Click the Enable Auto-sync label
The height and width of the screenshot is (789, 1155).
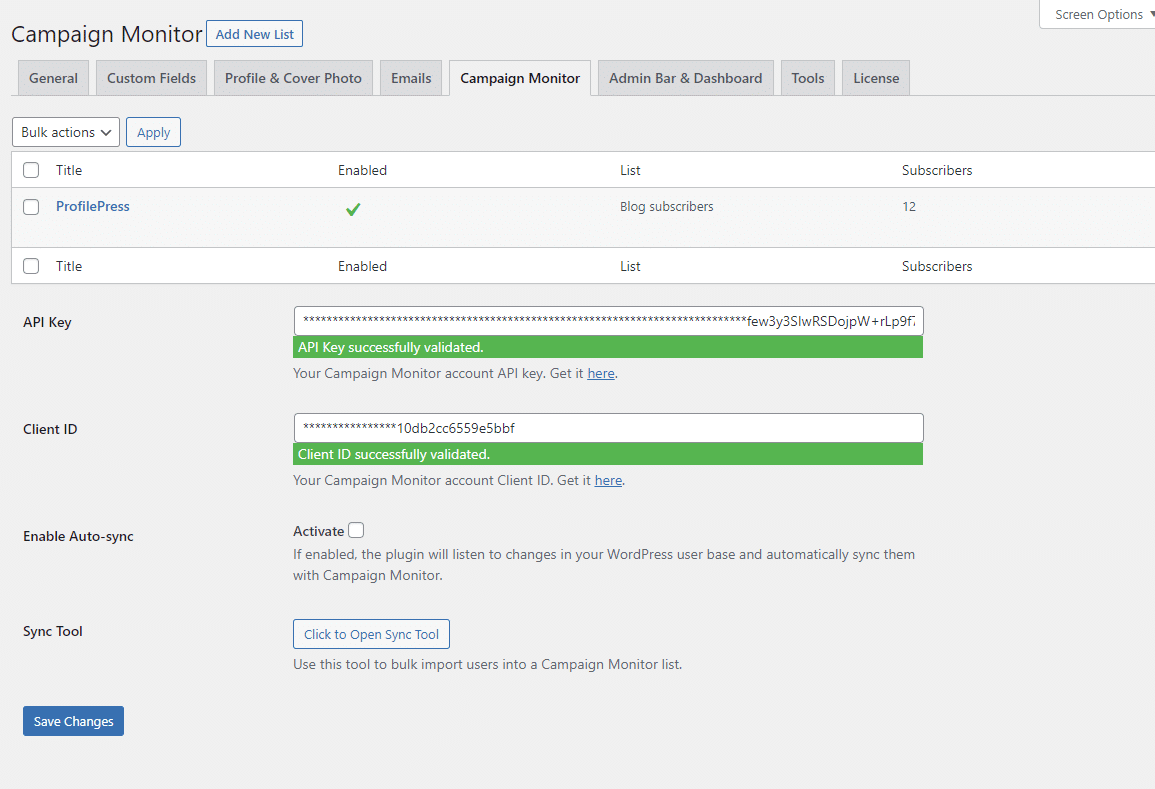tap(78, 536)
